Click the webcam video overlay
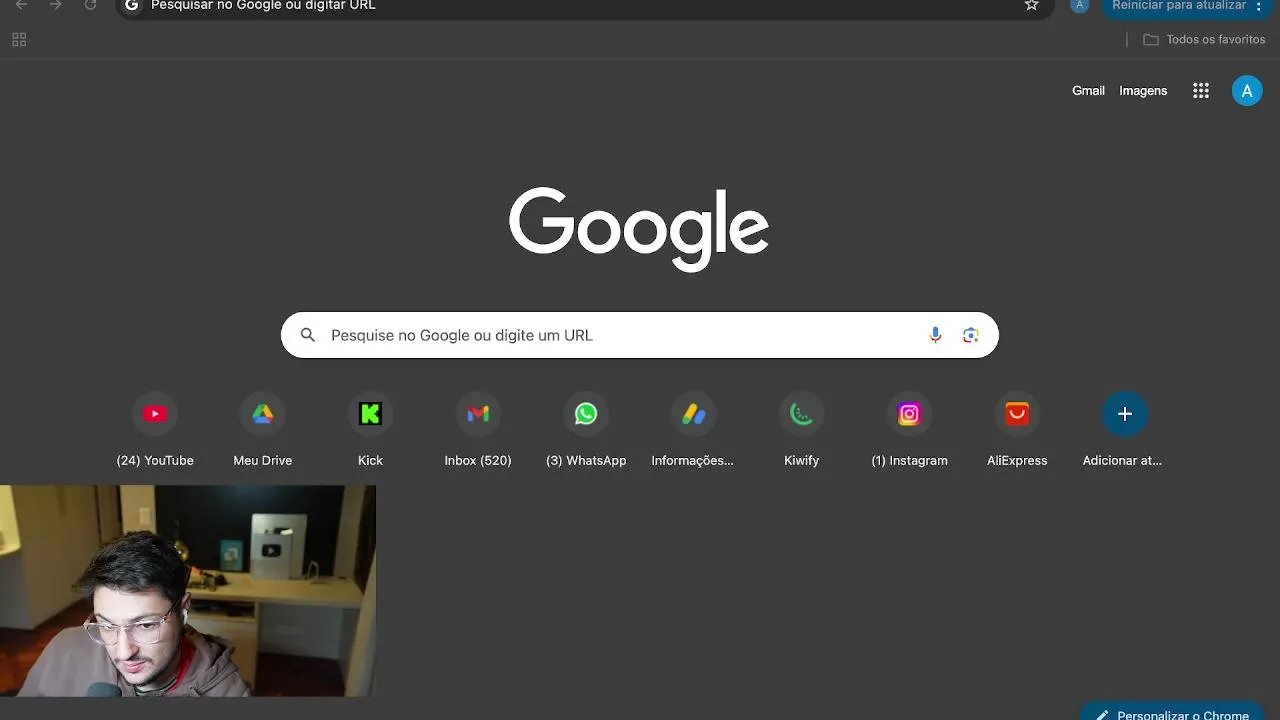The width and height of the screenshot is (1280, 720). [x=188, y=591]
